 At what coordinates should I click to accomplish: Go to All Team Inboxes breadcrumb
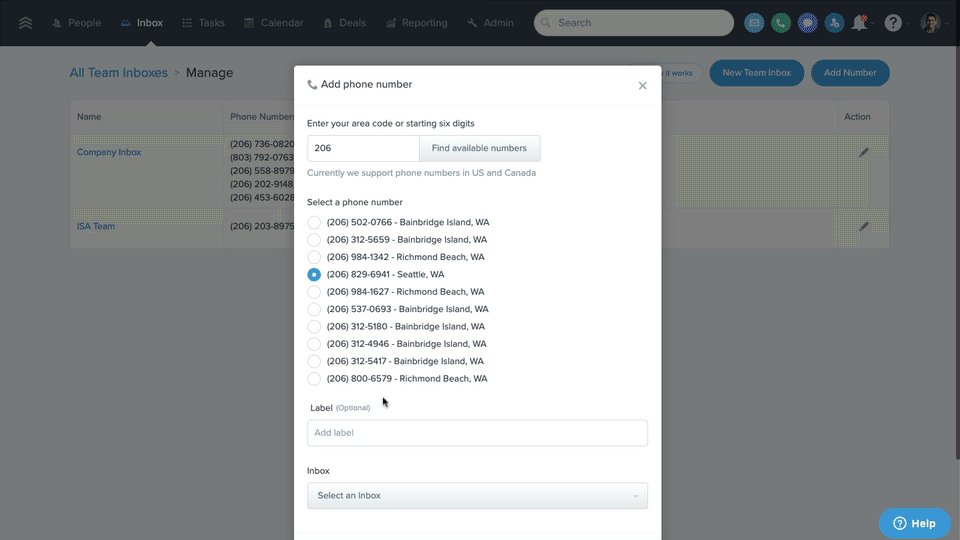[x=119, y=72]
